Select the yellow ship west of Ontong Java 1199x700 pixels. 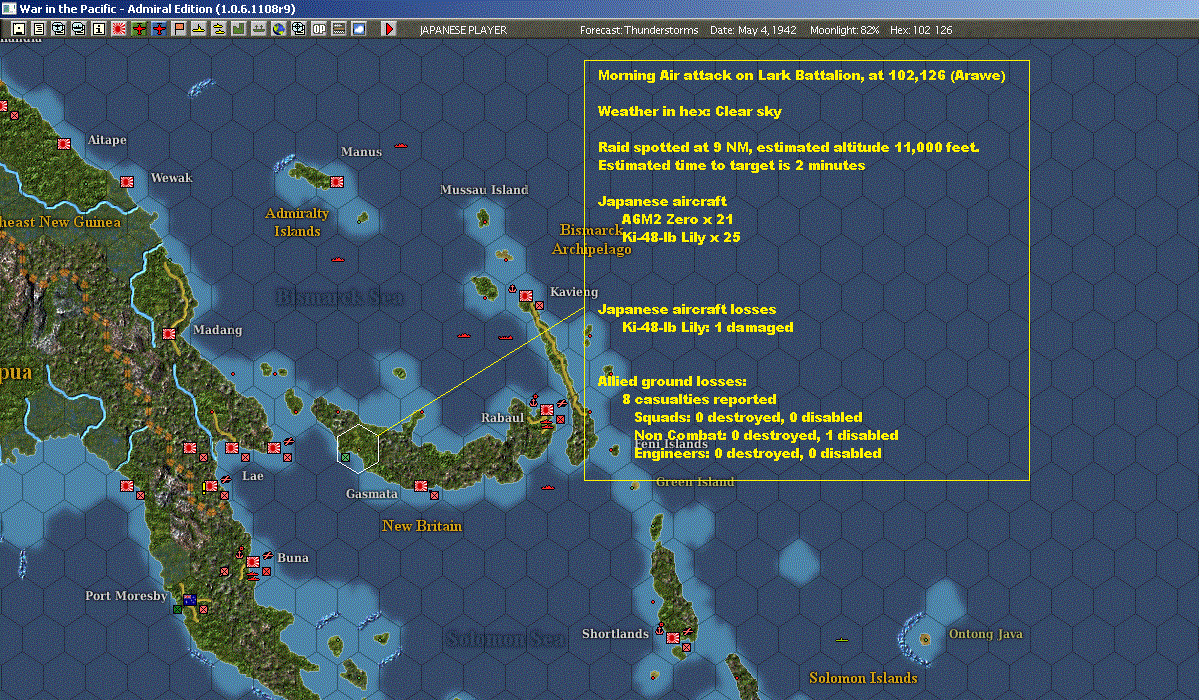click(x=841, y=639)
